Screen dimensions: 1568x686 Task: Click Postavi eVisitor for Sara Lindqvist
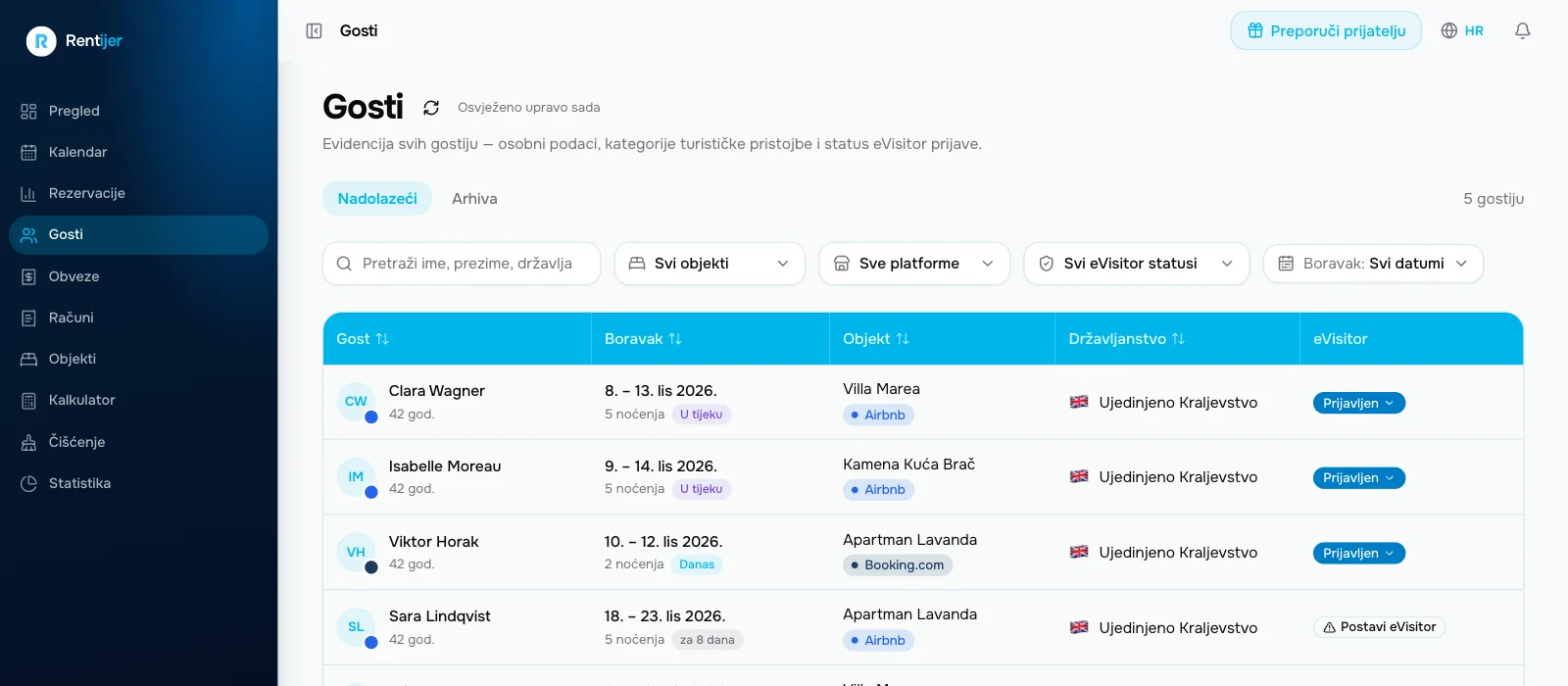(1379, 627)
